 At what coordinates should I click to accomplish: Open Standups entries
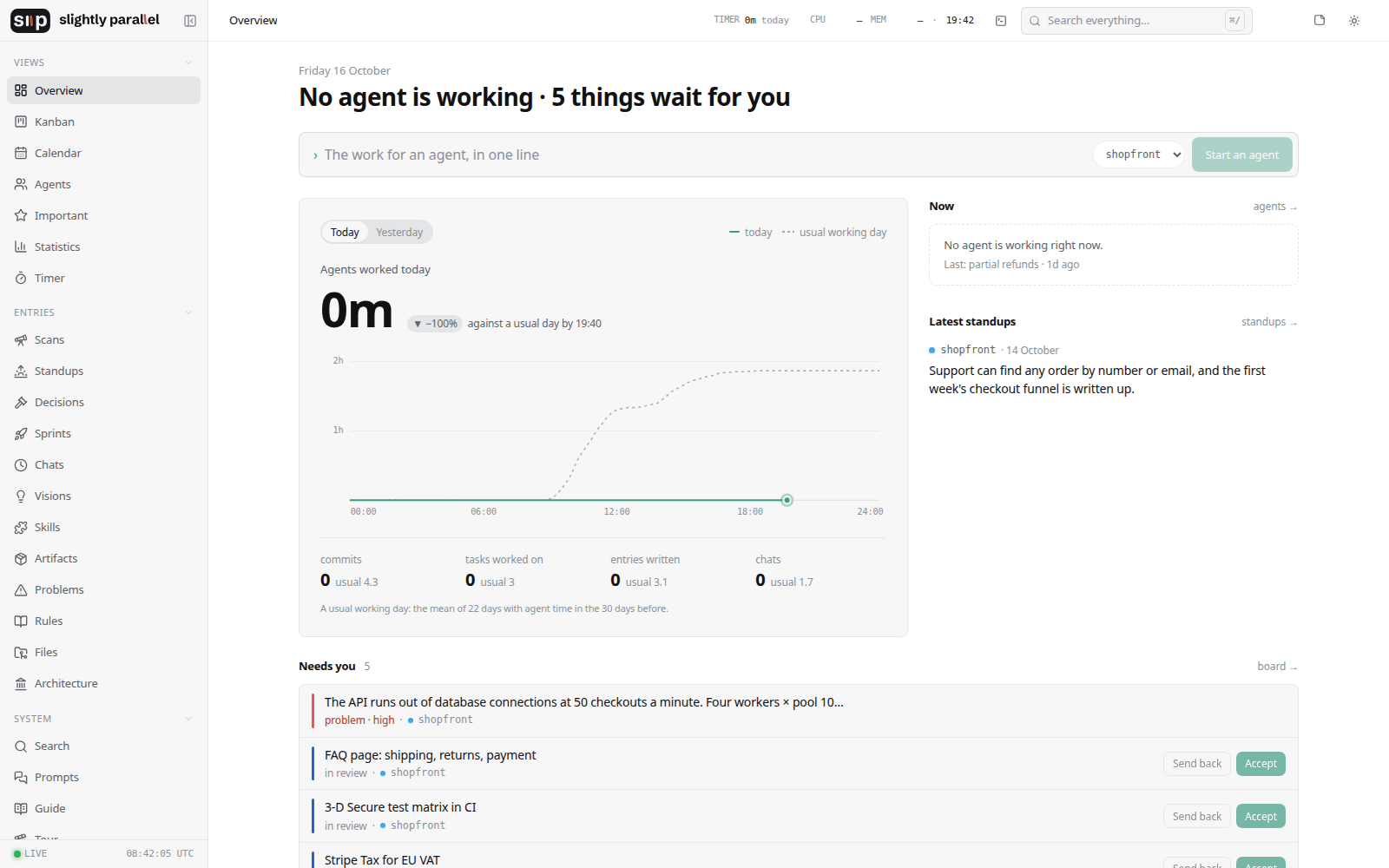coord(103,371)
